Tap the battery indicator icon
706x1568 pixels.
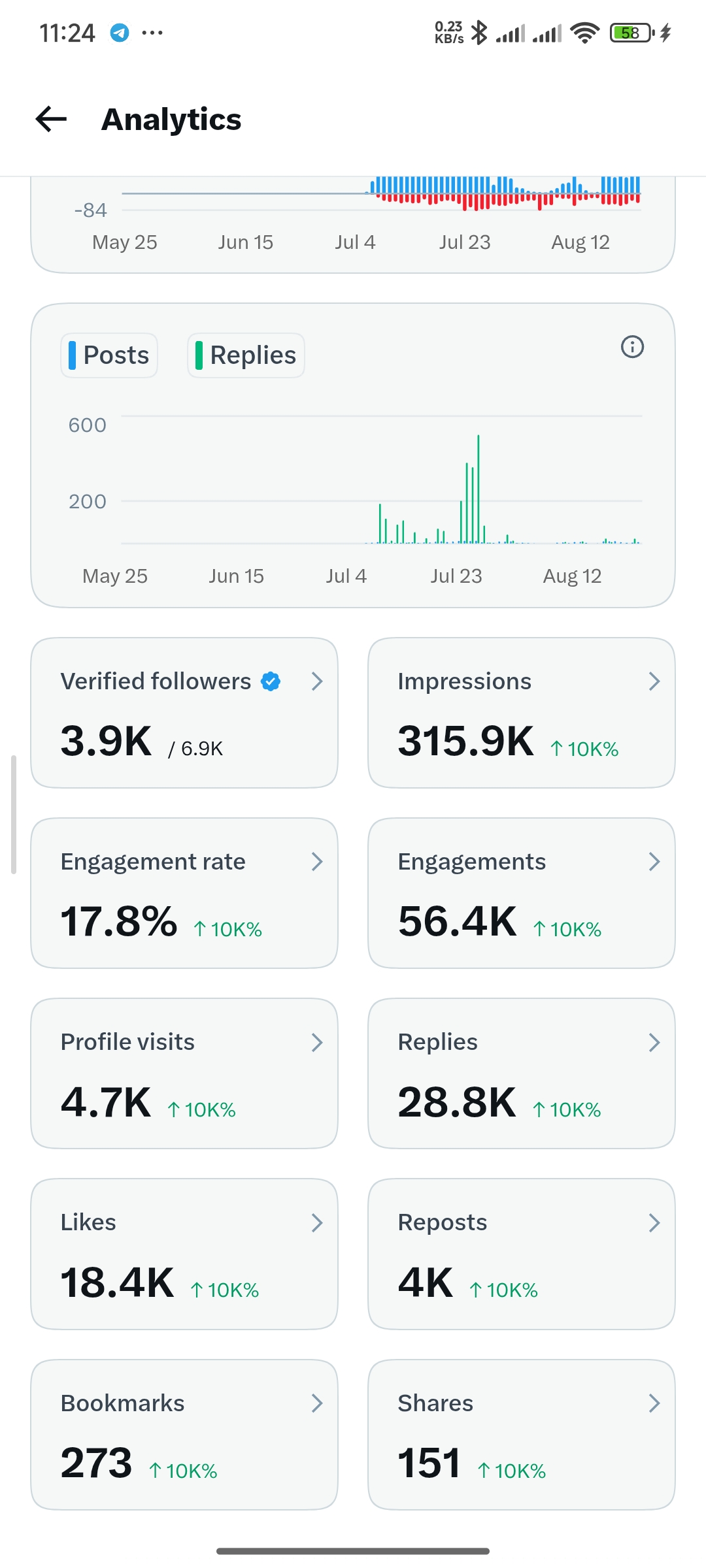[x=631, y=33]
